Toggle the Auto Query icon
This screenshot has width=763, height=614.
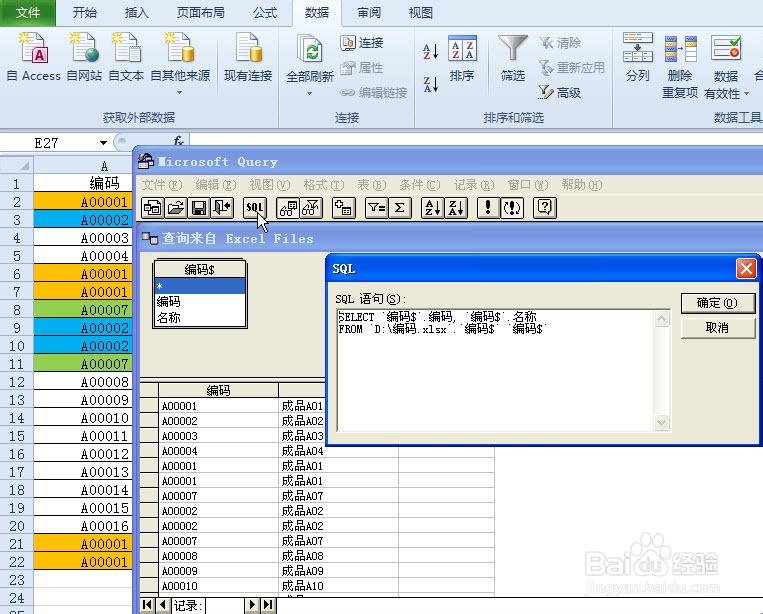click(x=512, y=208)
